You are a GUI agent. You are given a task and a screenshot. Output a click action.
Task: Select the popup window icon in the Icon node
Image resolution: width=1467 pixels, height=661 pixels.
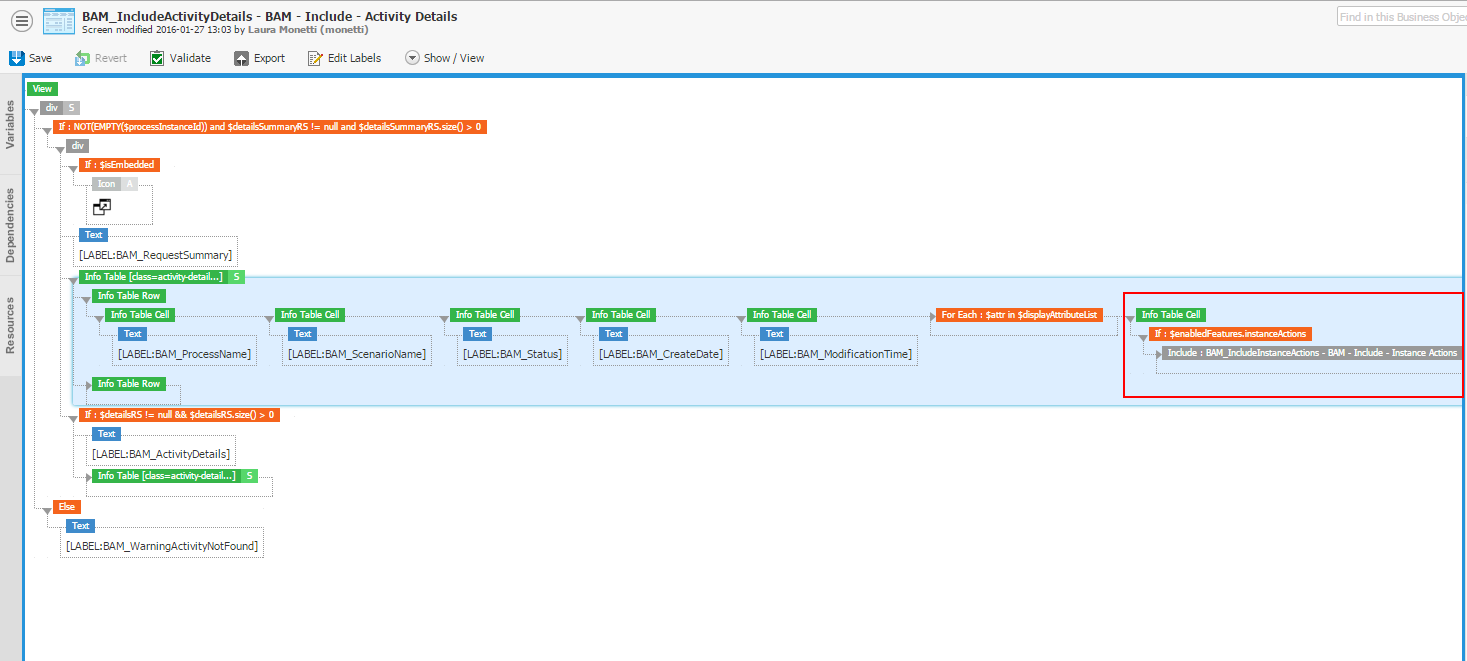pos(101,207)
